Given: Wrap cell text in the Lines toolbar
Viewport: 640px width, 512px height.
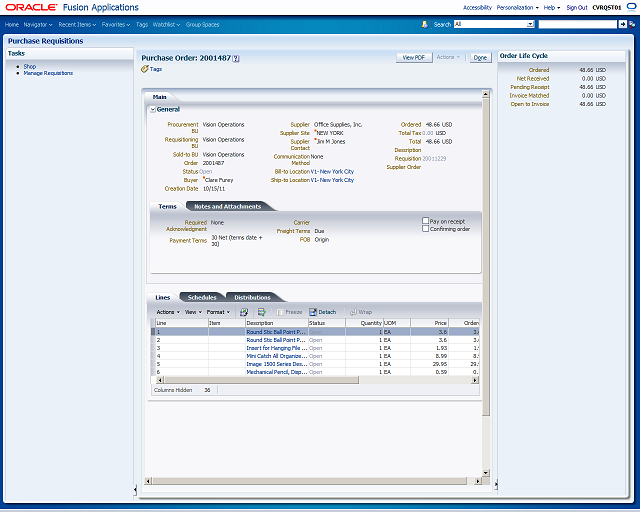Looking at the screenshot, I should click(361, 312).
